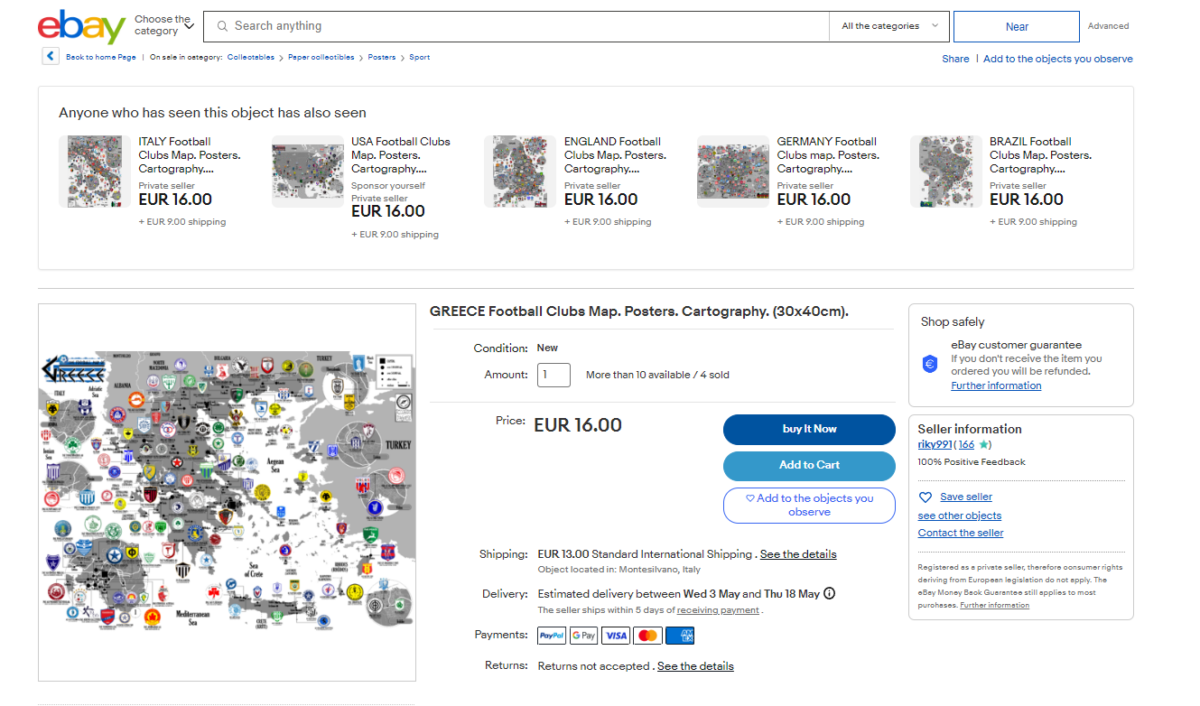
Task: Open the Posters breadcrumb category
Action: point(381,57)
